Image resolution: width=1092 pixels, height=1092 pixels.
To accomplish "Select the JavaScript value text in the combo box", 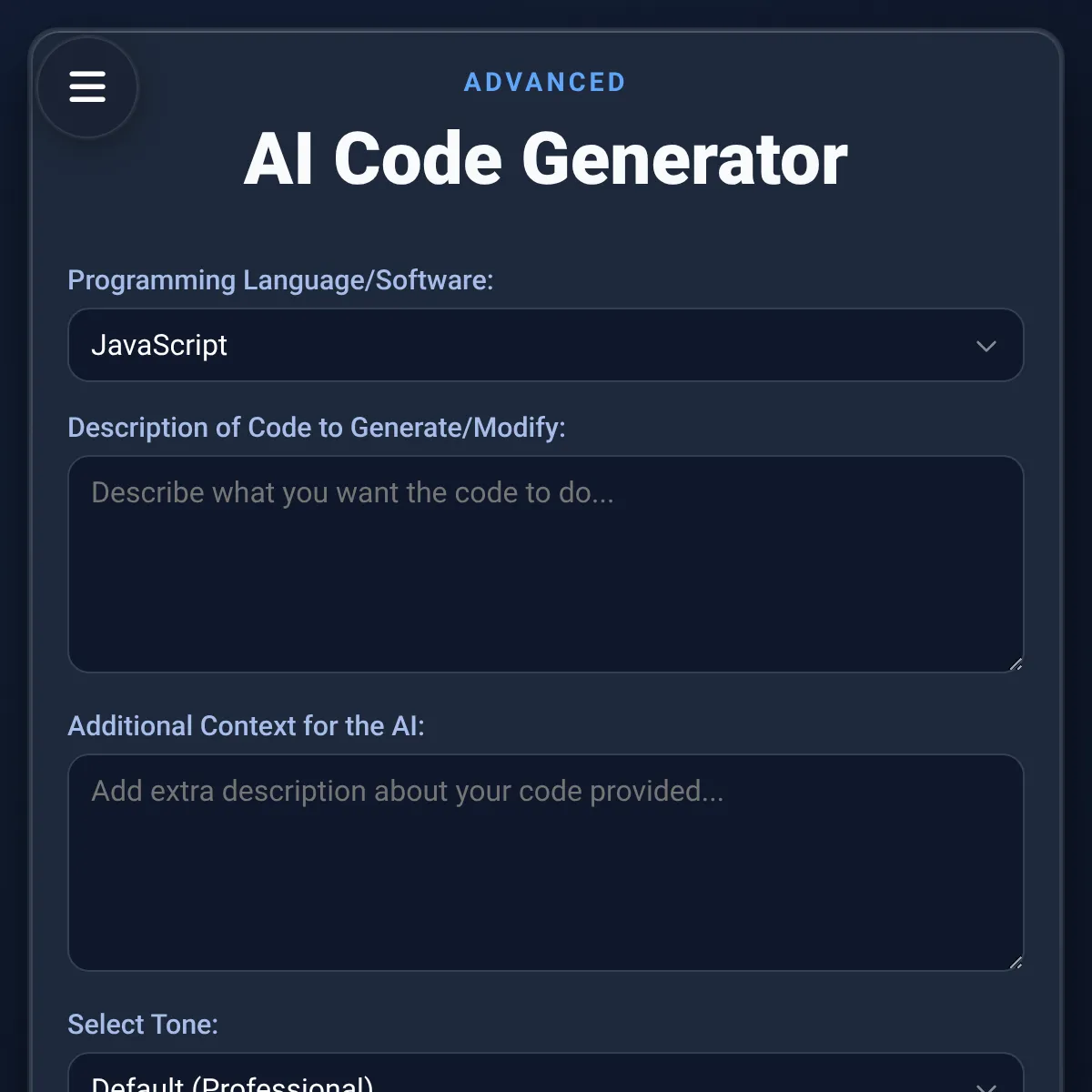I will (x=159, y=346).
